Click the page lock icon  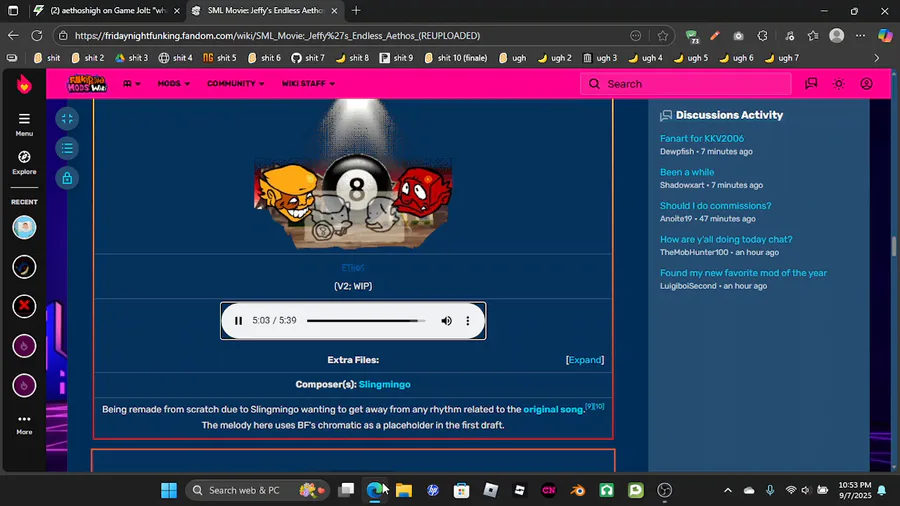pyautogui.click(x=67, y=178)
